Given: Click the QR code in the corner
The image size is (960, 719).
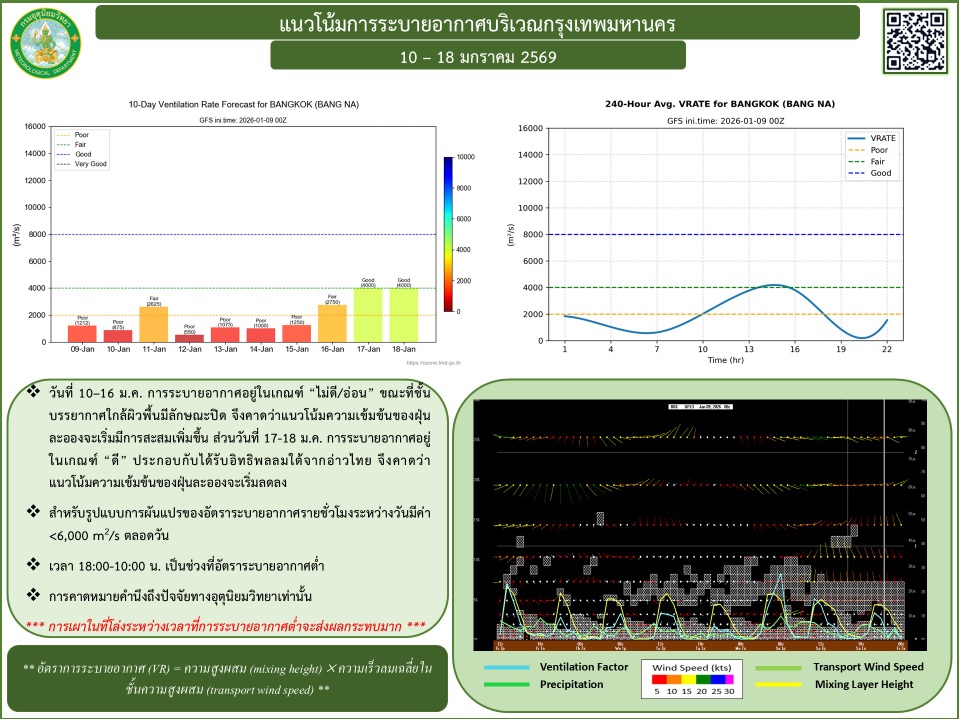Looking at the screenshot, I should (915, 39).
